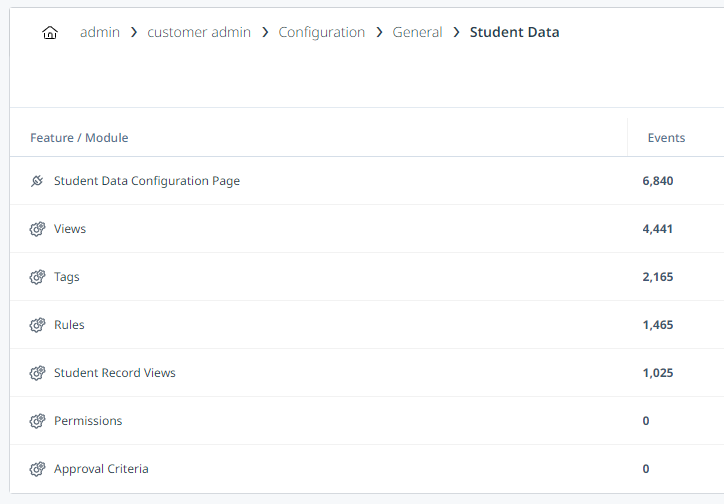Sort by the Events column header
This screenshot has height=504, width=724.
[x=666, y=138]
